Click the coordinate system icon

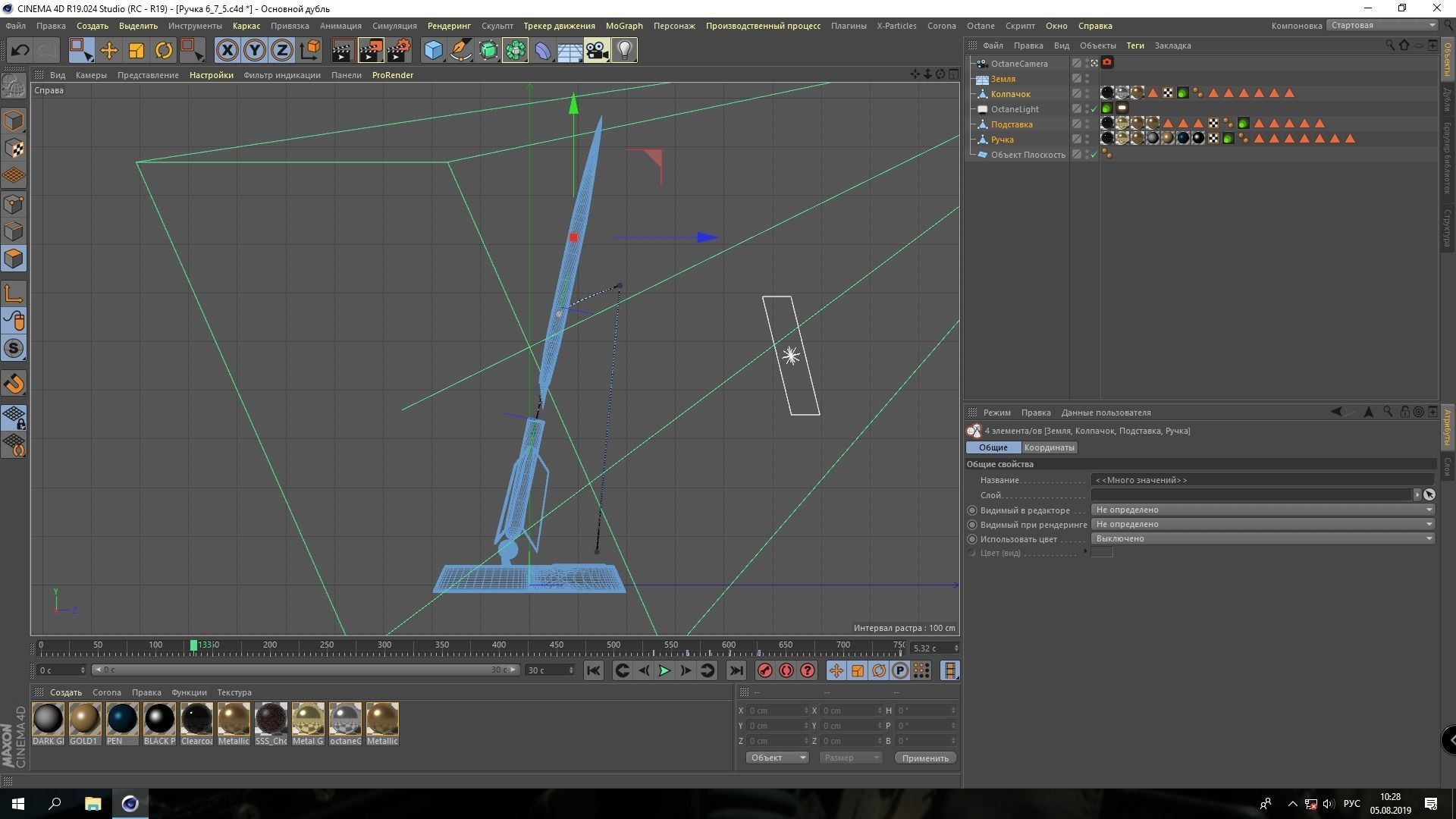coord(309,51)
